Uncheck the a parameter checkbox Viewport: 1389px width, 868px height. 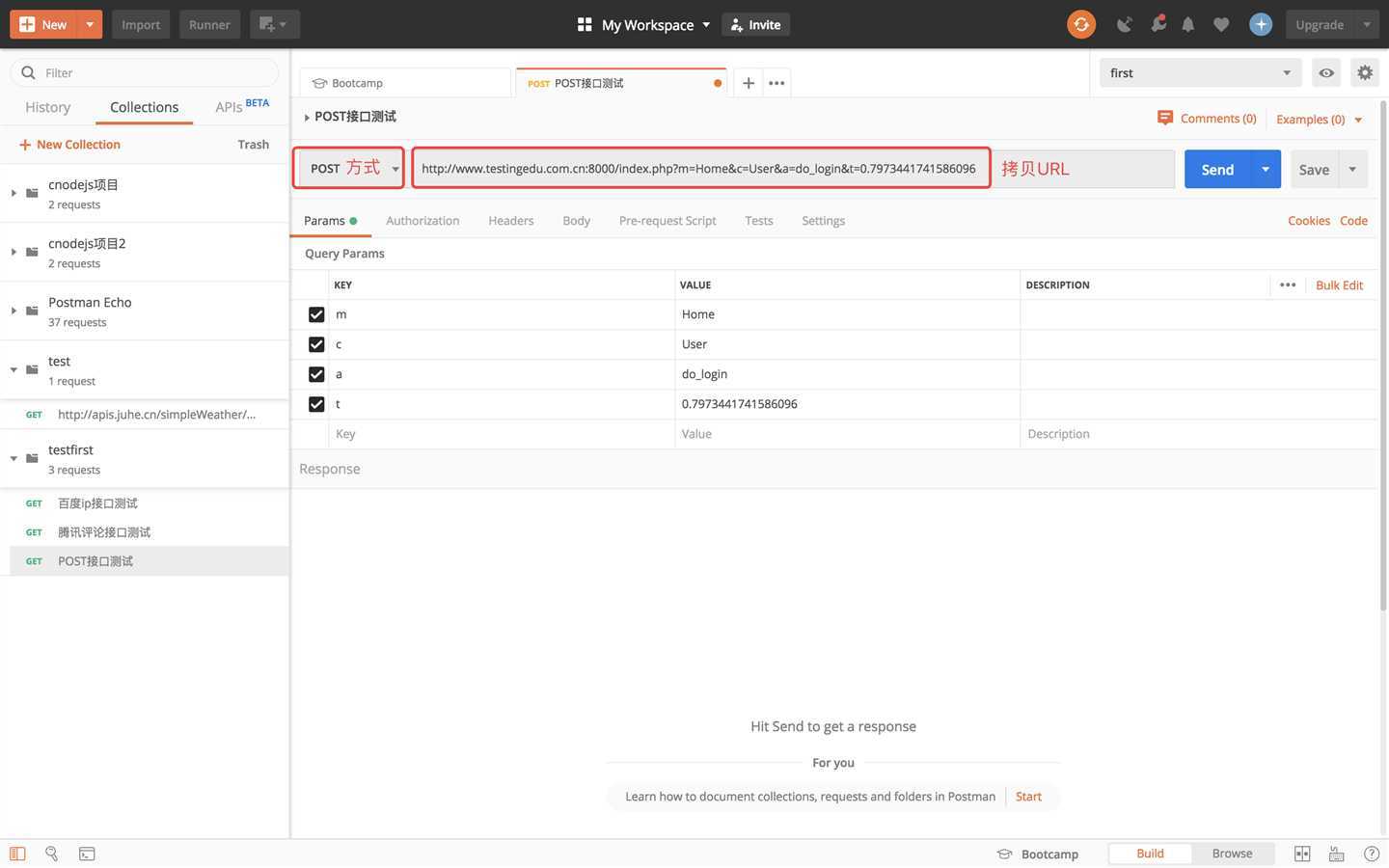316,374
